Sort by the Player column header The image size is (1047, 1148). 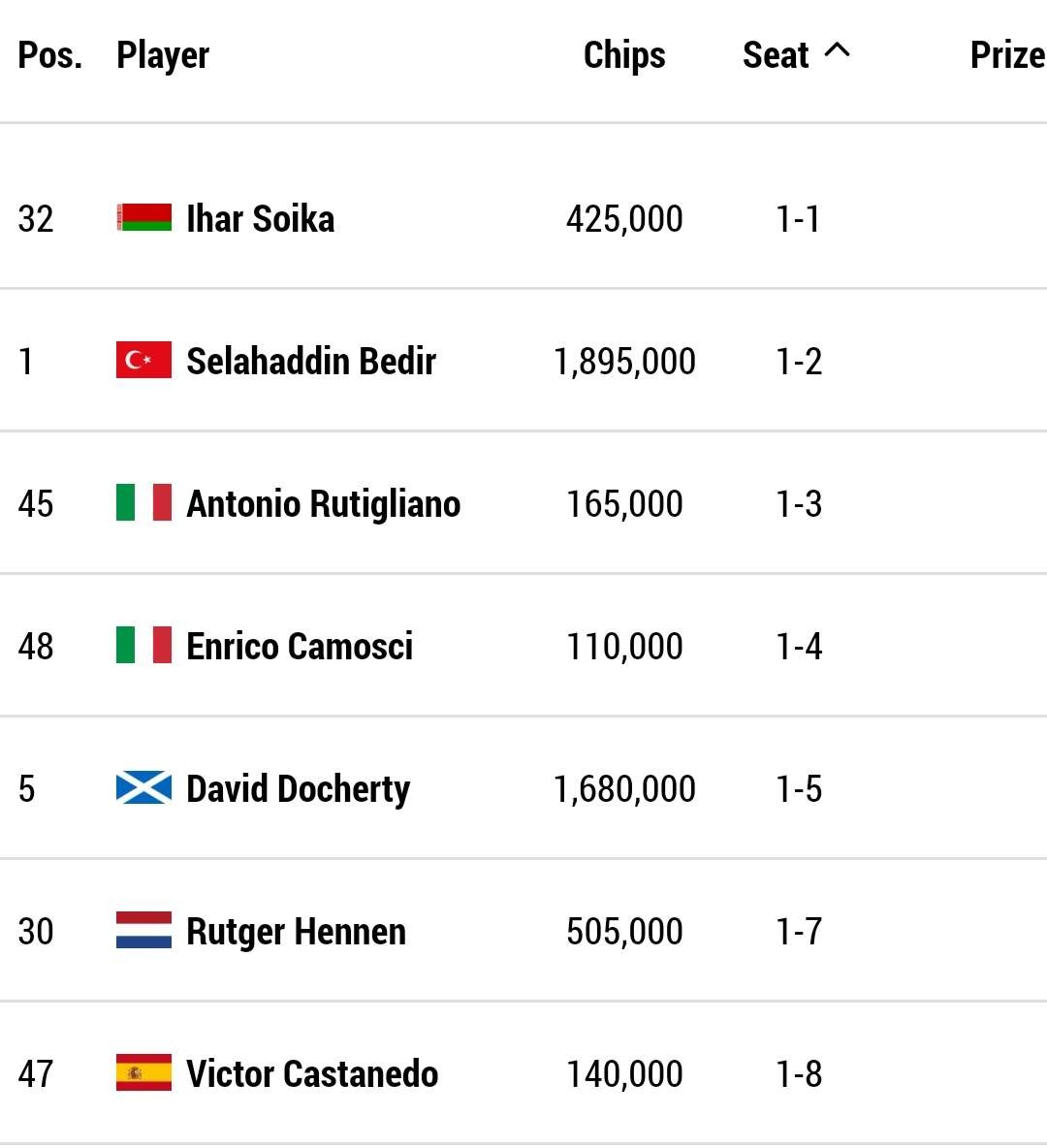coord(163,55)
